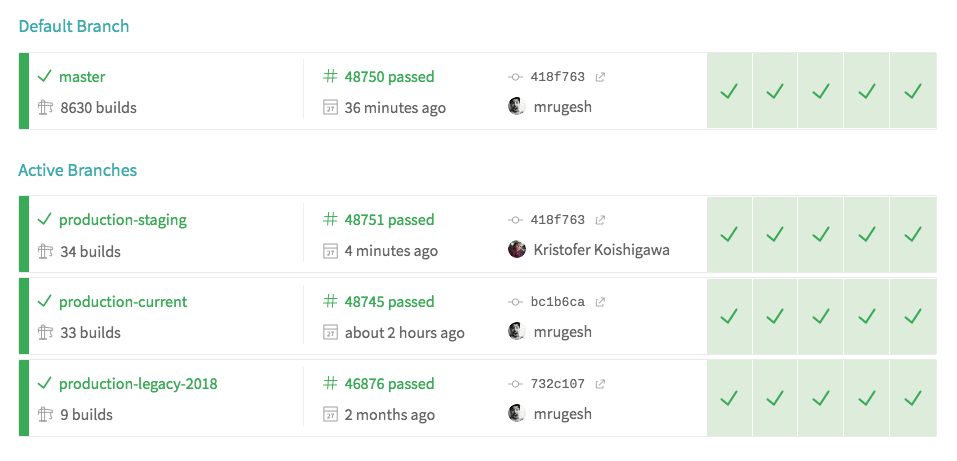Open the production-legacy-2018 branch

[138, 384]
